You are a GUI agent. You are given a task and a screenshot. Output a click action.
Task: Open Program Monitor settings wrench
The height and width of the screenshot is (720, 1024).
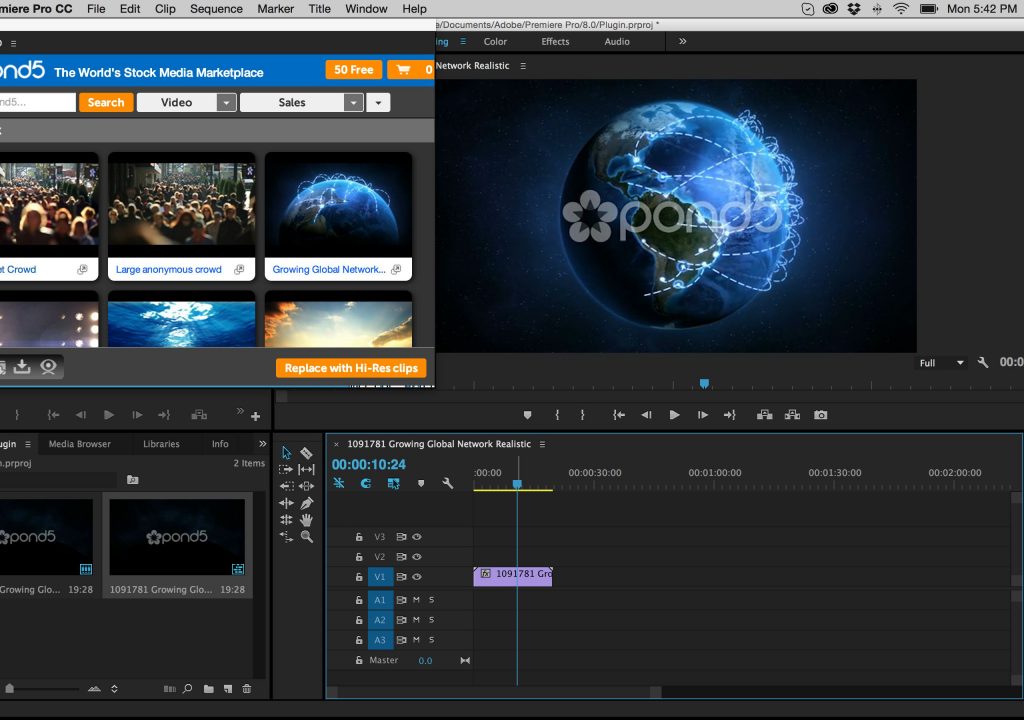click(x=983, y=363)
